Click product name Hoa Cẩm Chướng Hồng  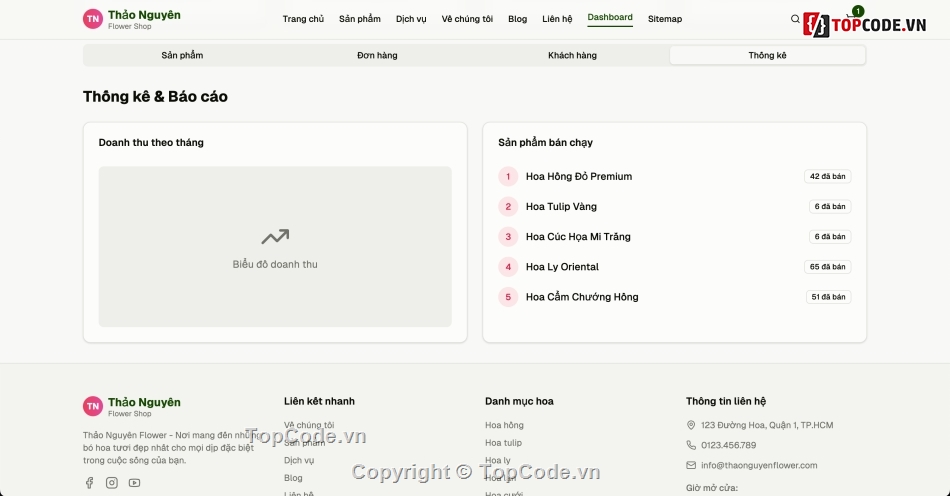[x=582, y=297]
